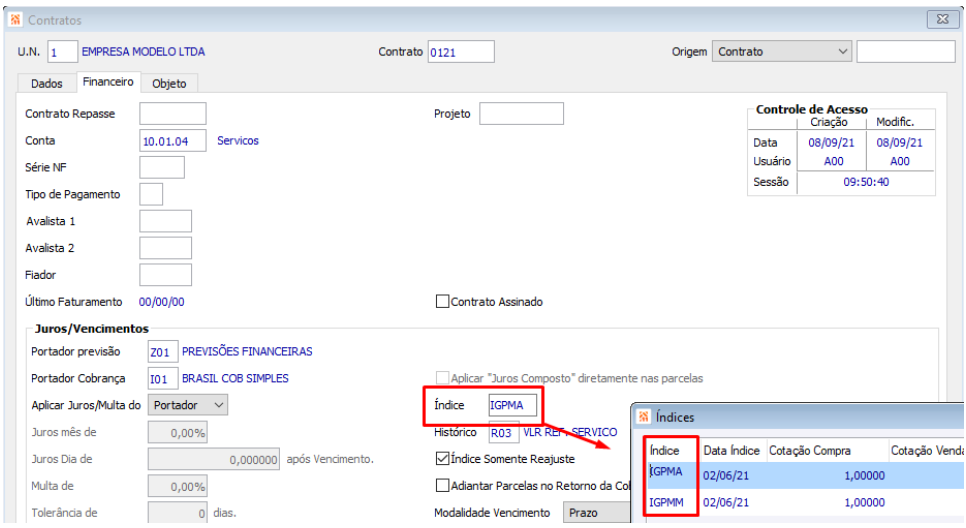
Task: Click the U.N. input field
Action: click(62, 52)
